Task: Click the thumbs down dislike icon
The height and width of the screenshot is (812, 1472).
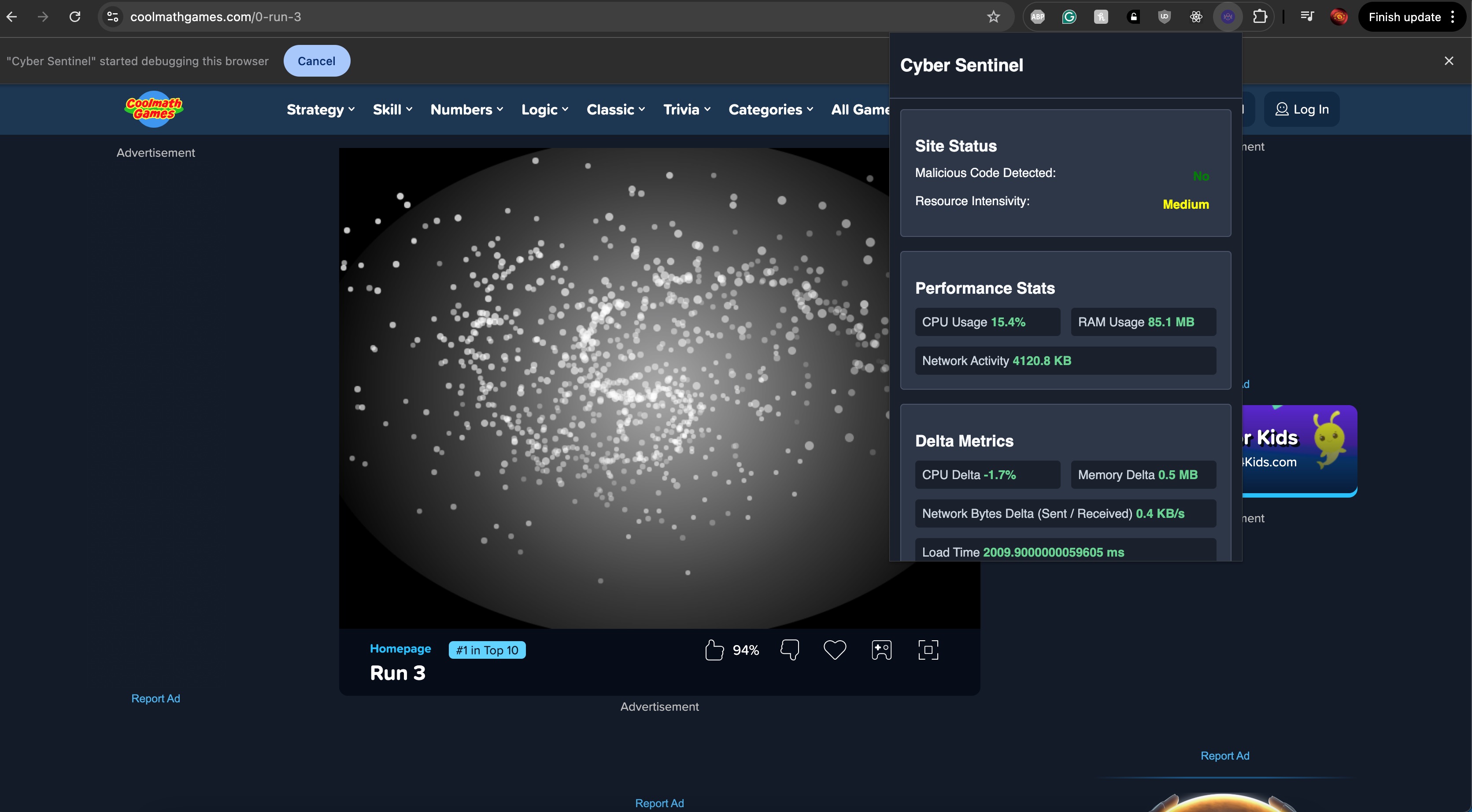Action: [790, 650]
